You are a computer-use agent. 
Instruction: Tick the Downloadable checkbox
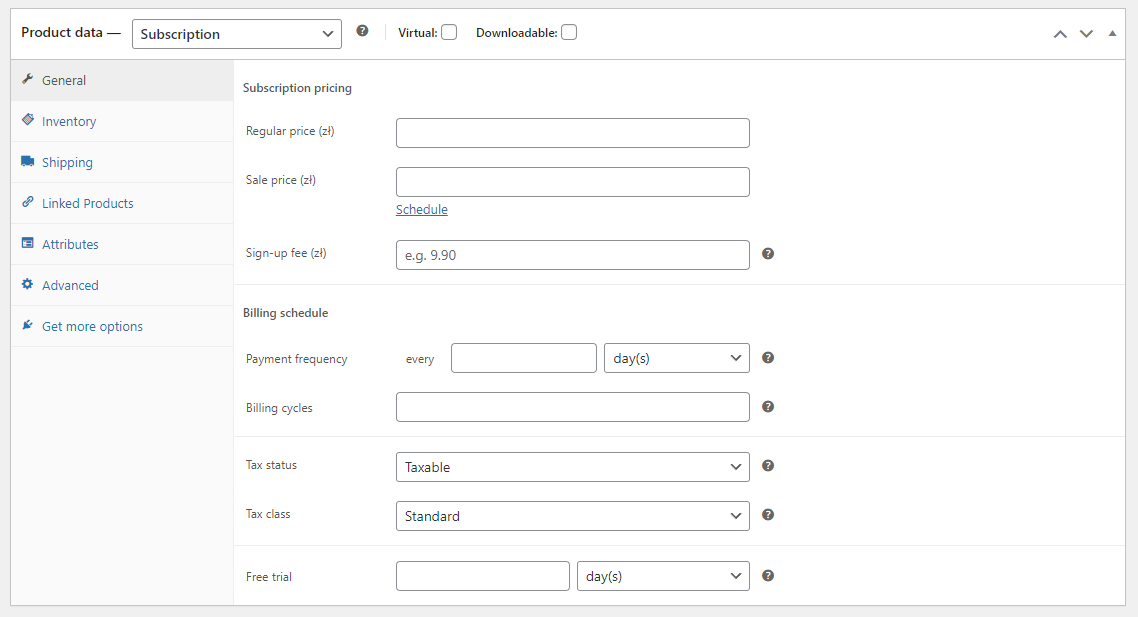click(x=569, y=33)
